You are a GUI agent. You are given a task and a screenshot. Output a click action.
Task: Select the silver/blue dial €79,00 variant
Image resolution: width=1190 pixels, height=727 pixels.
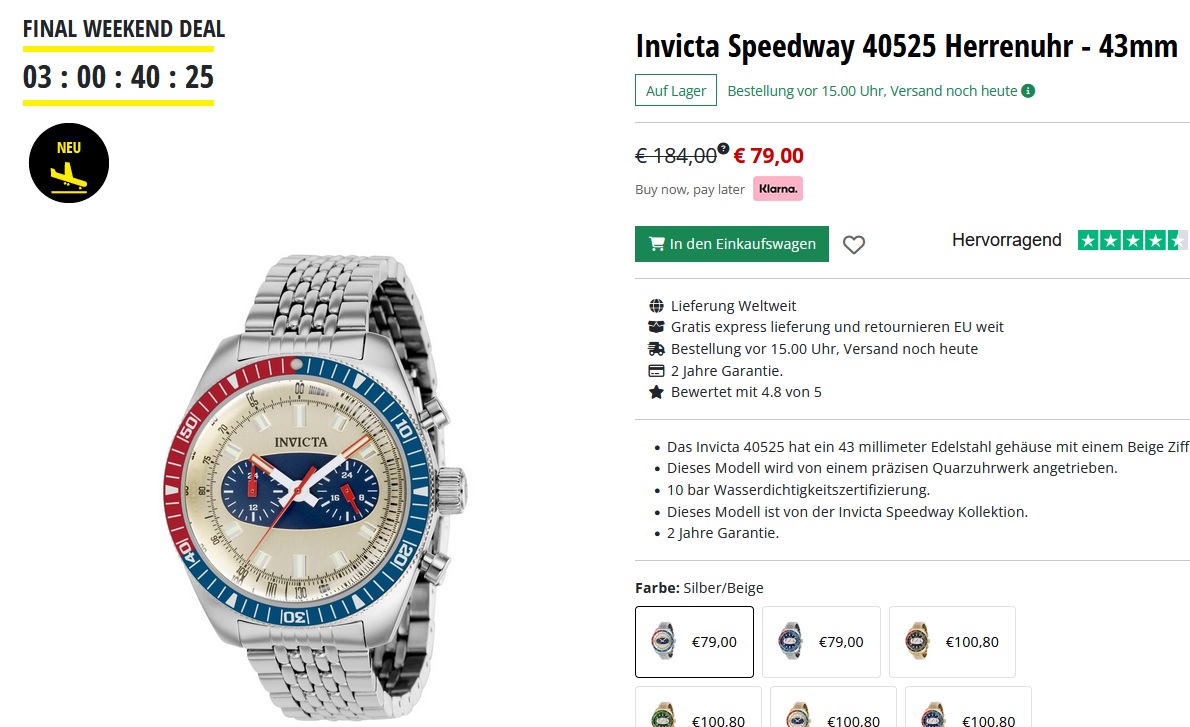pyautogui.click(x=821, y=642)
